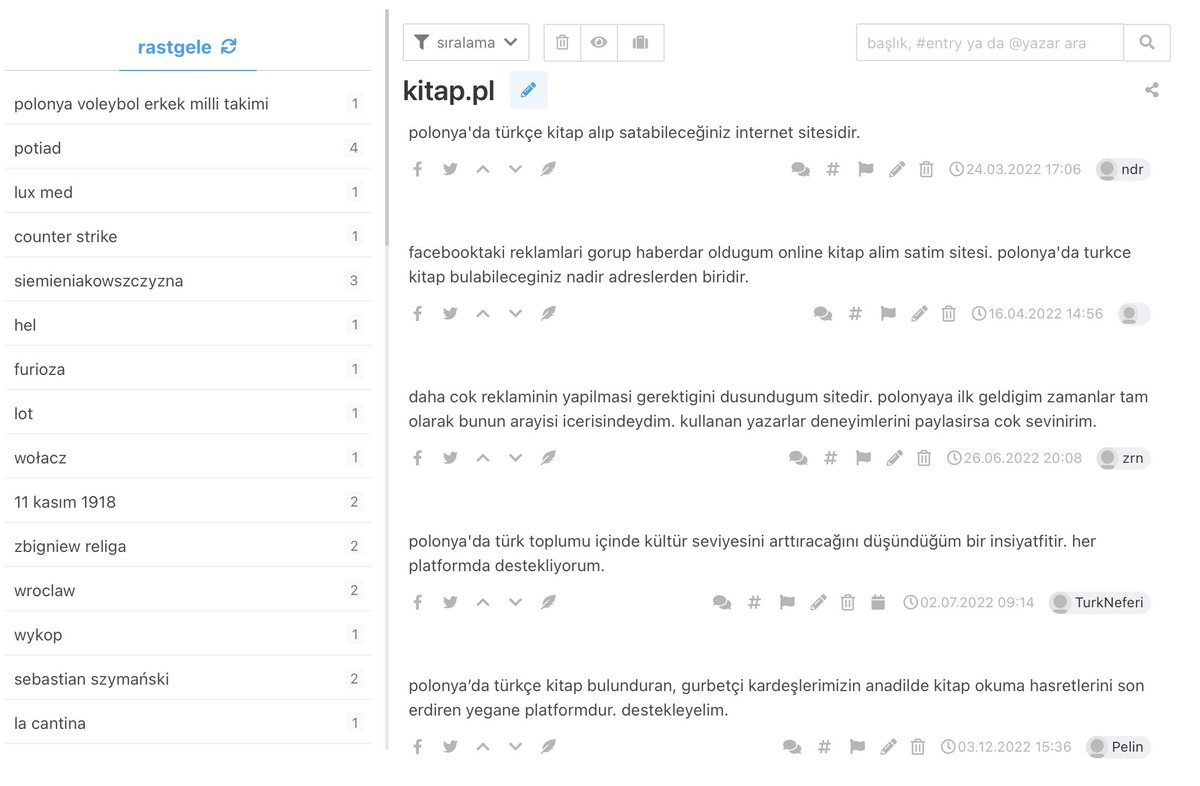Downvote the entry by zrn

(515, 458)
